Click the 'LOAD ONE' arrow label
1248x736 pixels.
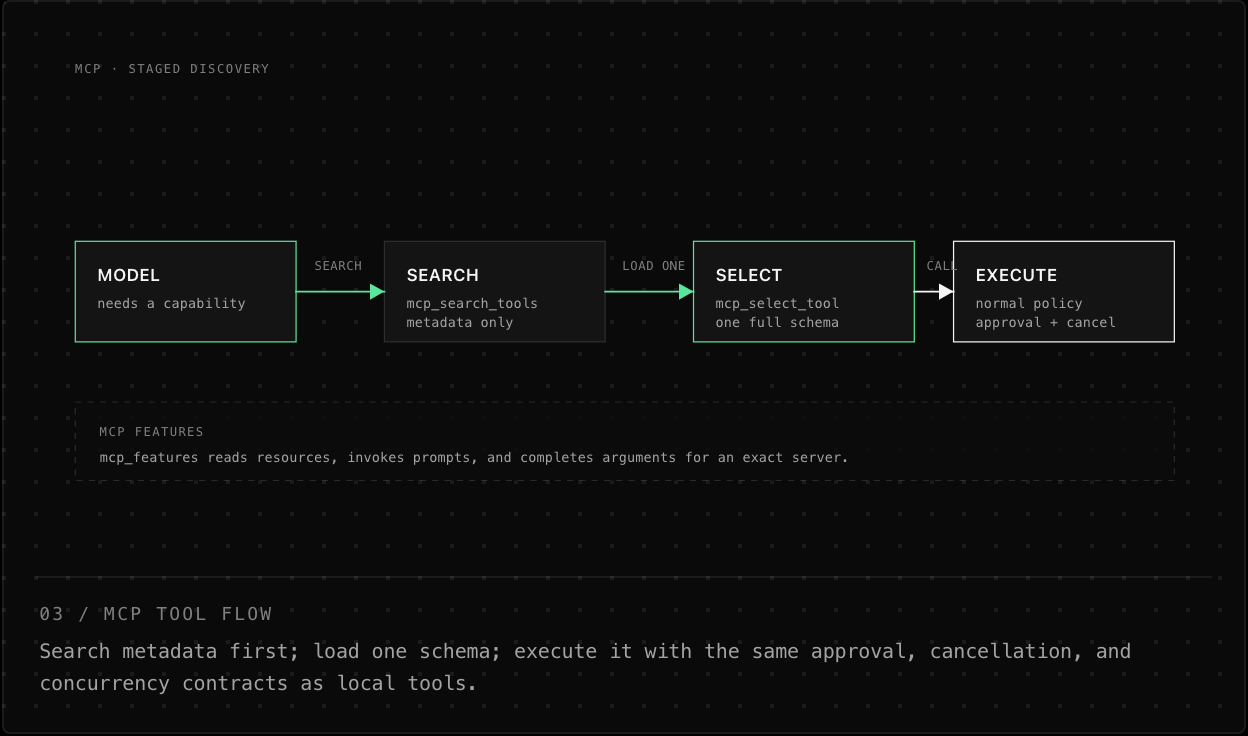(x=653, y=266)
